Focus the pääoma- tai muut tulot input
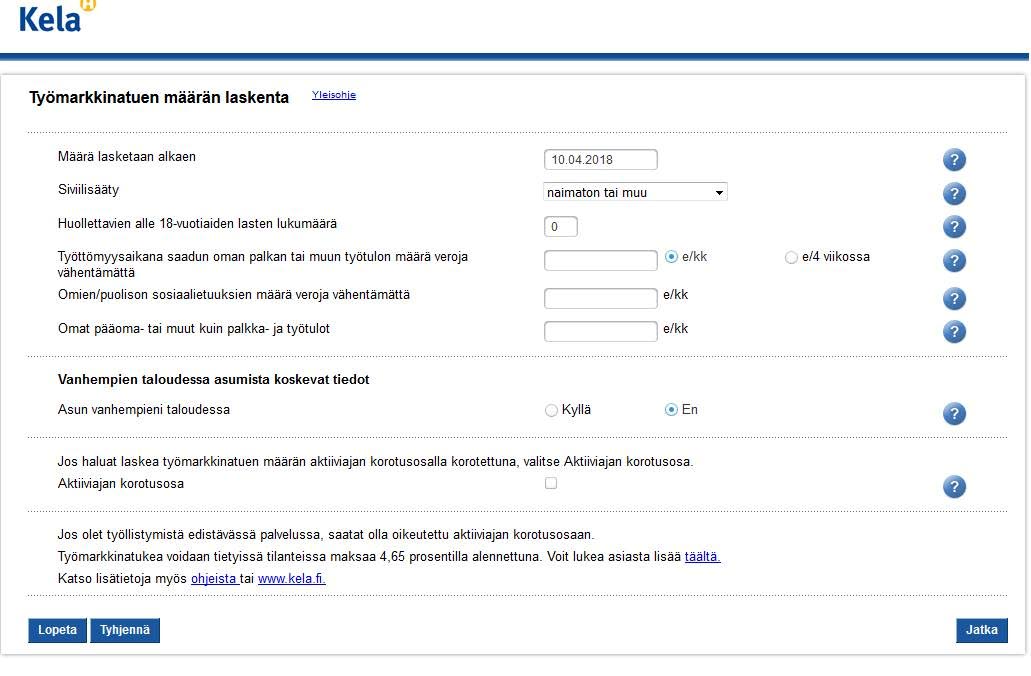Viewport: 1031px width, 676px height. click(600, 331)
